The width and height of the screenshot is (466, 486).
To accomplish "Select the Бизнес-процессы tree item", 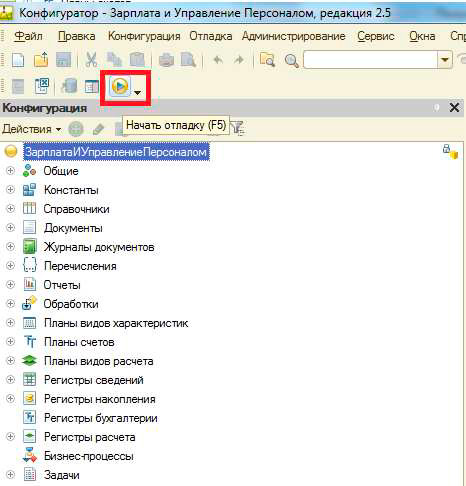I will tap(89, 456).
